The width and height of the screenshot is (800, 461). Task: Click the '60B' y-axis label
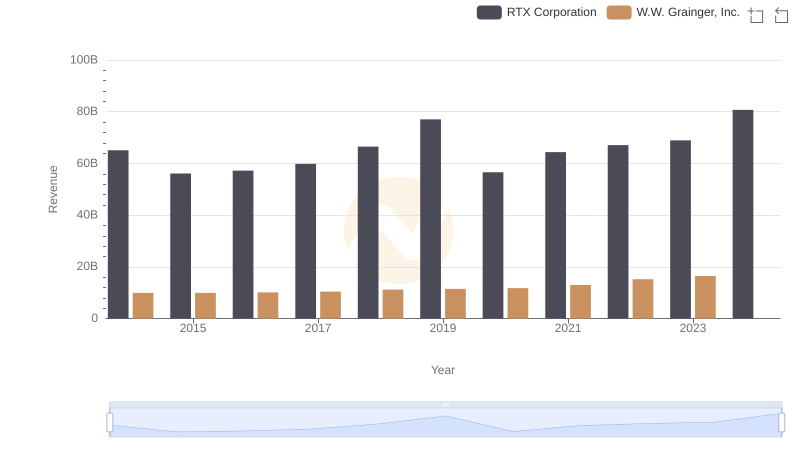(87, 163)
